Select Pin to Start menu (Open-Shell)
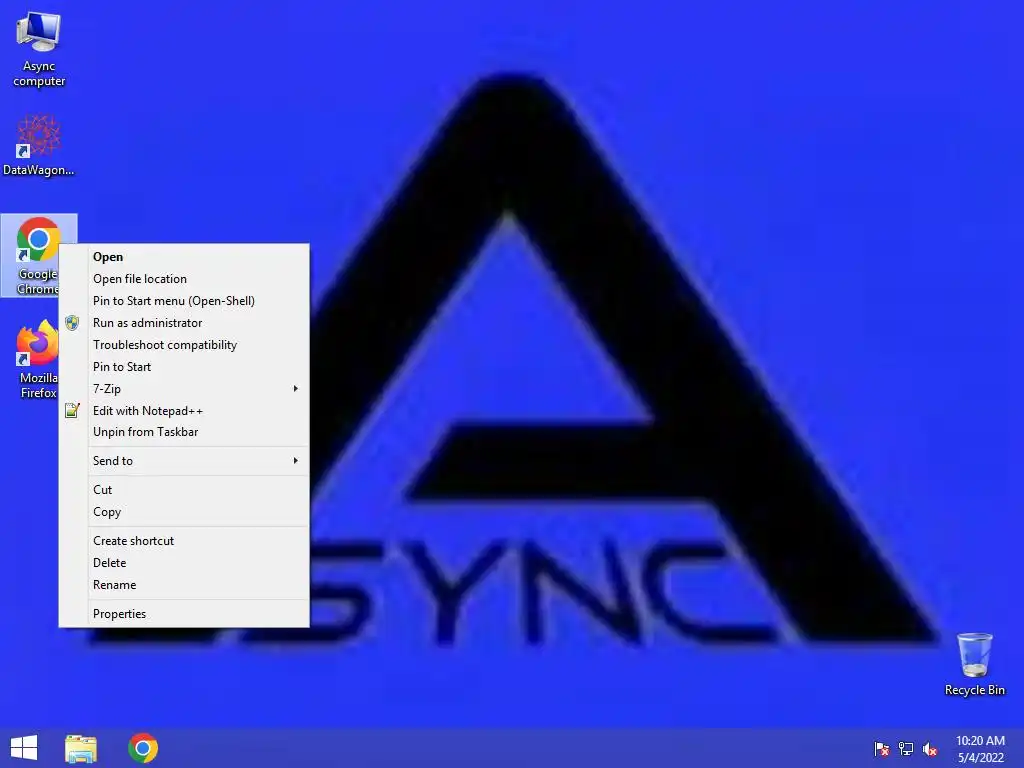Viewport: 1024px width, 768px height. 184,300
